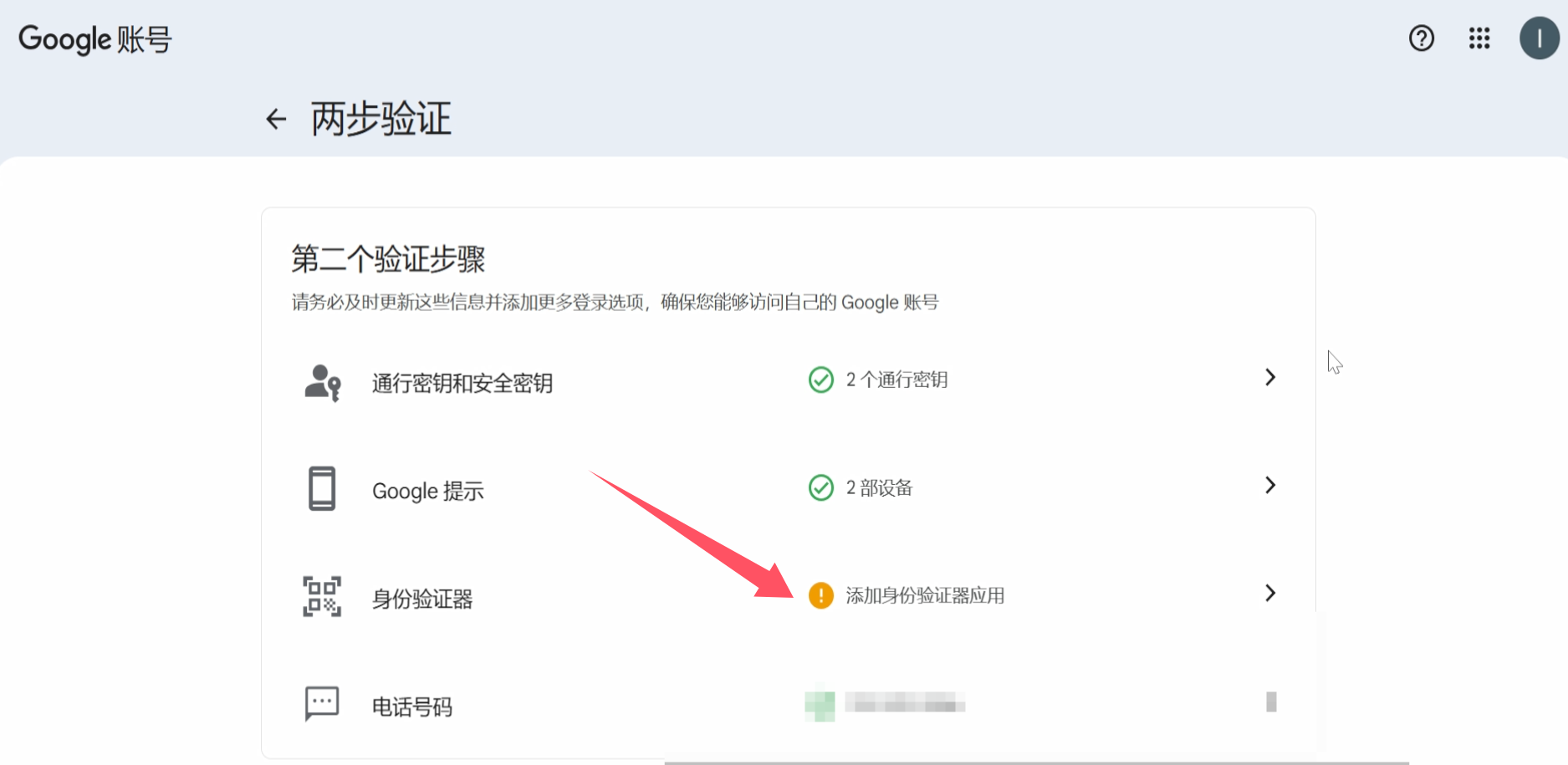Click the orange warning icon for authenticator
The width and height of the screenshot is (1568, 765).
(821, 595)
